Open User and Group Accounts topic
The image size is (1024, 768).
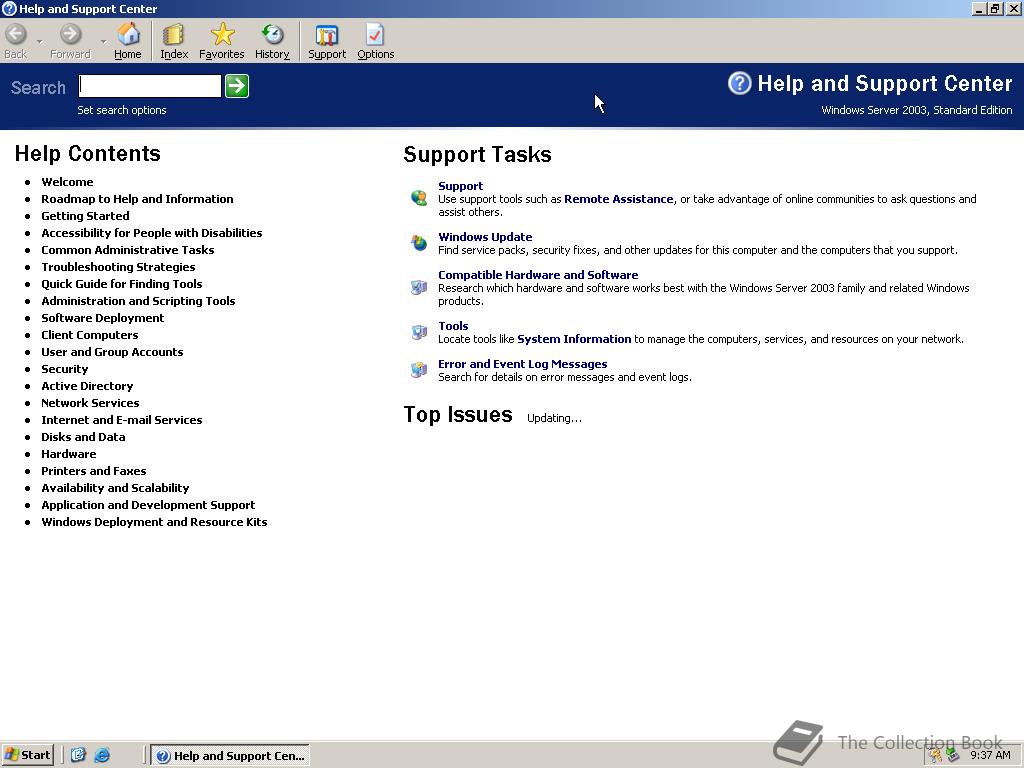coord(112,351)
